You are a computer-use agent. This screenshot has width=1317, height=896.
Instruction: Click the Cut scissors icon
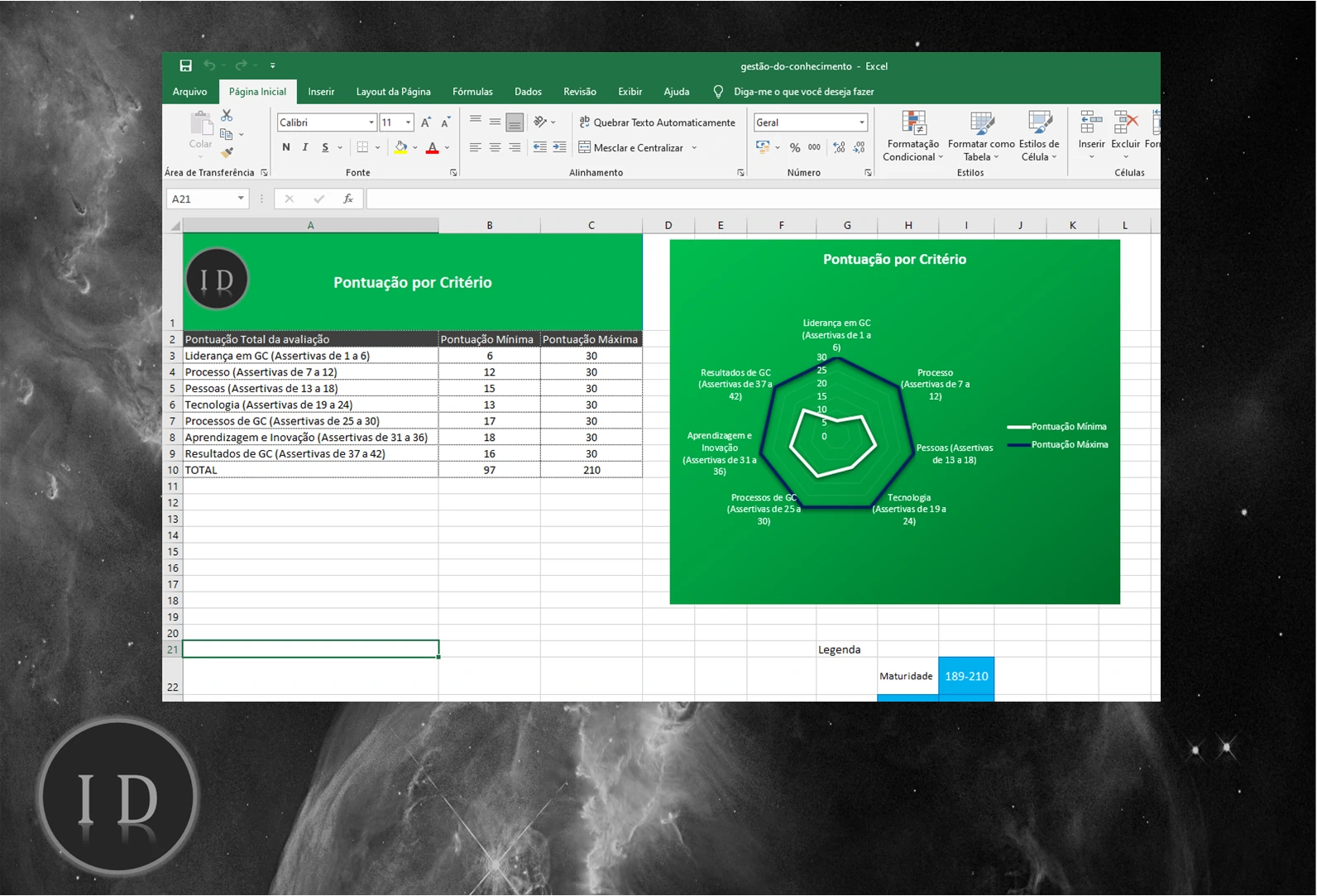(x=227, y=116)
